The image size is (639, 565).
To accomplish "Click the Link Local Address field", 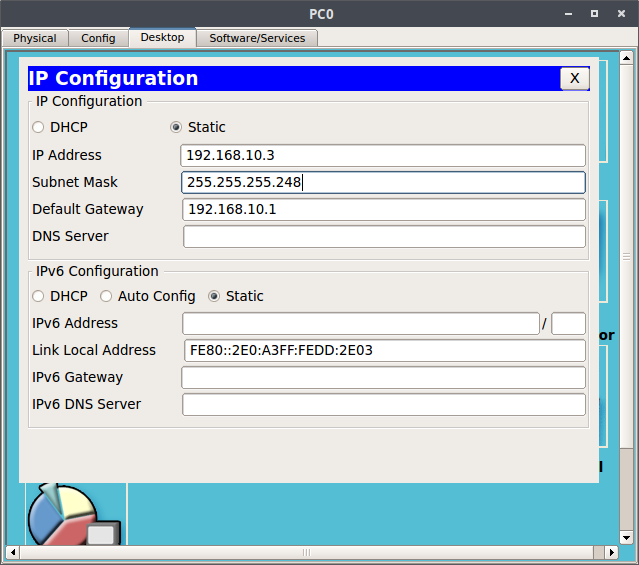I will [x=385, y=351].
